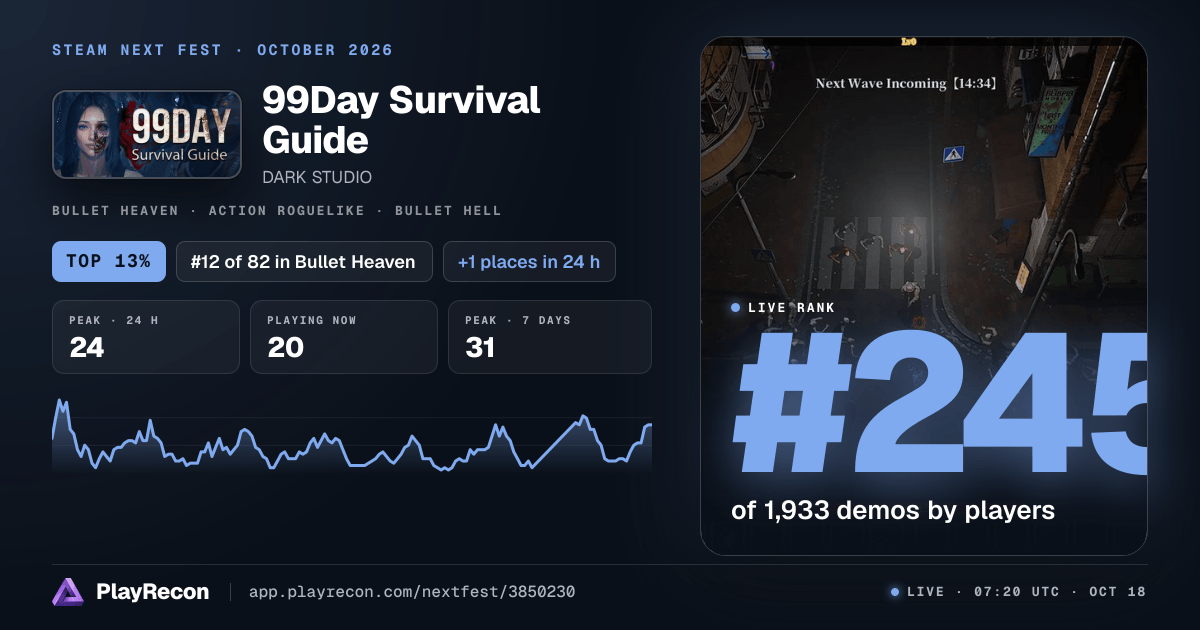Click the blue dot next to LIVE RANK
1200x630 pixels.
[x=736, y=308]
